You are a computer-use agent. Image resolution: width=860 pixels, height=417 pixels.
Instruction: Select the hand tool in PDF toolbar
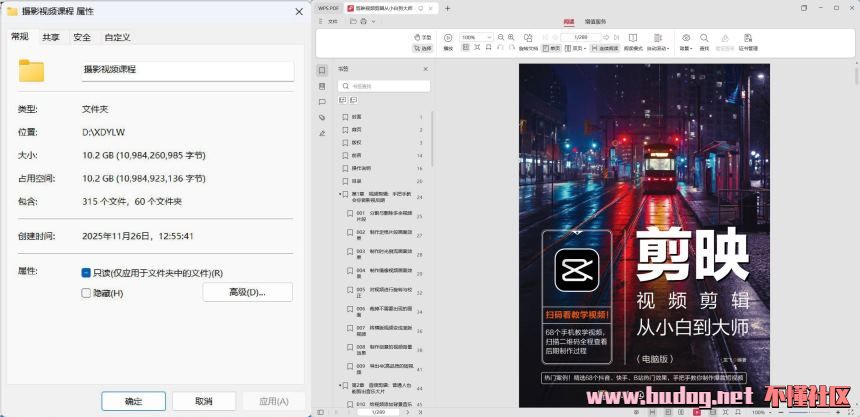pyautogui.click(x=421, y=37)
